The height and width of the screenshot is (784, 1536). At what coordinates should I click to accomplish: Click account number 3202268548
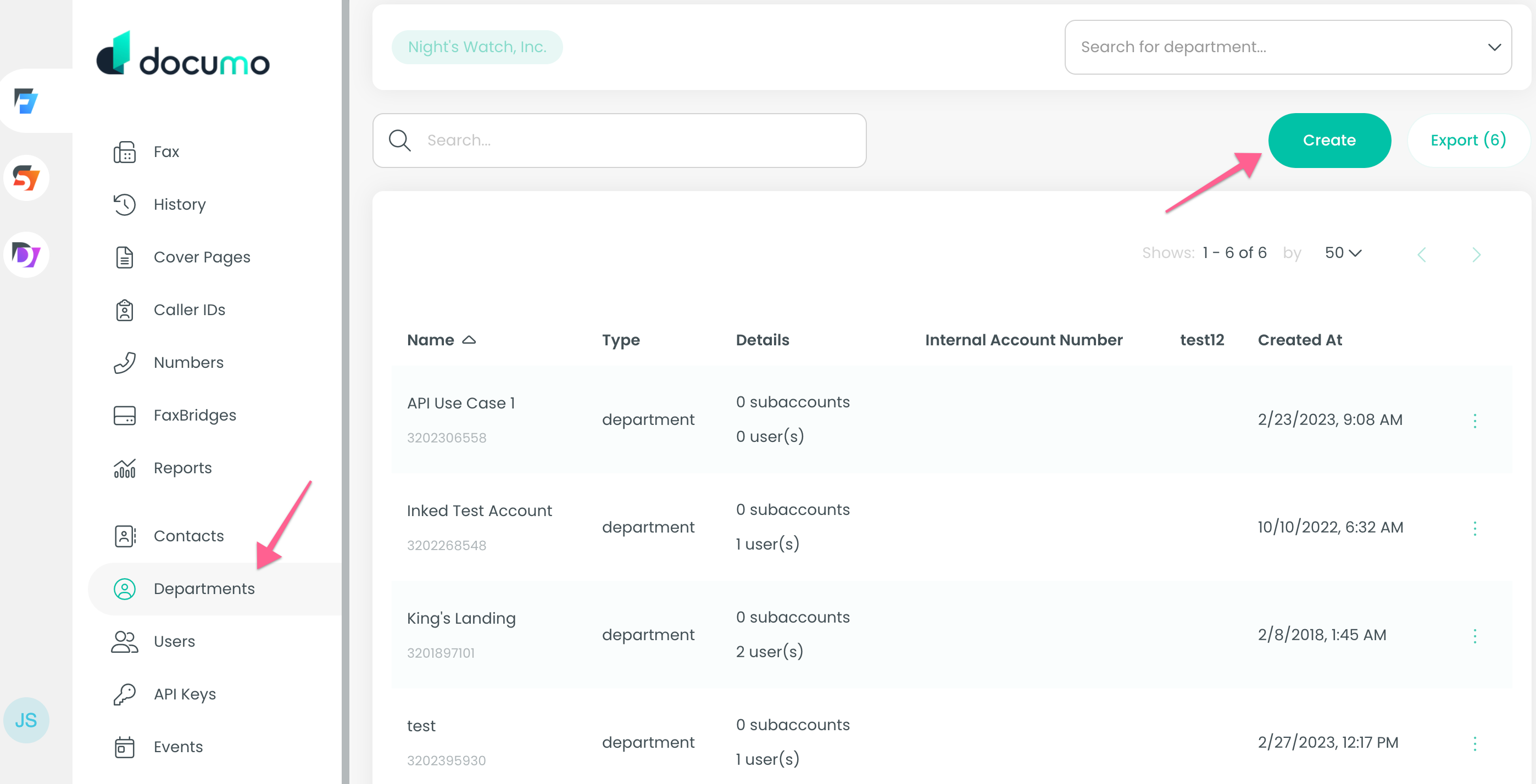click(x=447, y=545)
